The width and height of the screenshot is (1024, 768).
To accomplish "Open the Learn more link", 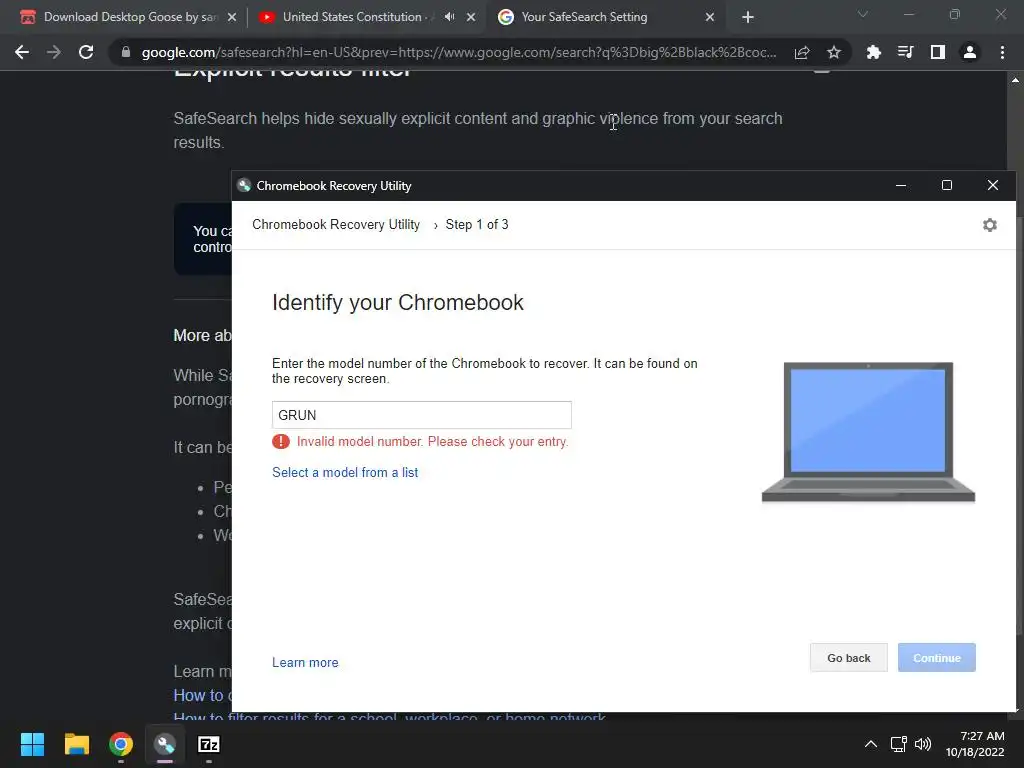I will click(305, 662).
